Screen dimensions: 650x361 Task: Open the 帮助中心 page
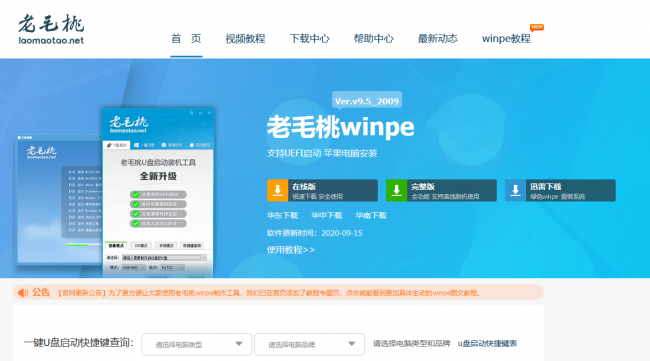373,39
